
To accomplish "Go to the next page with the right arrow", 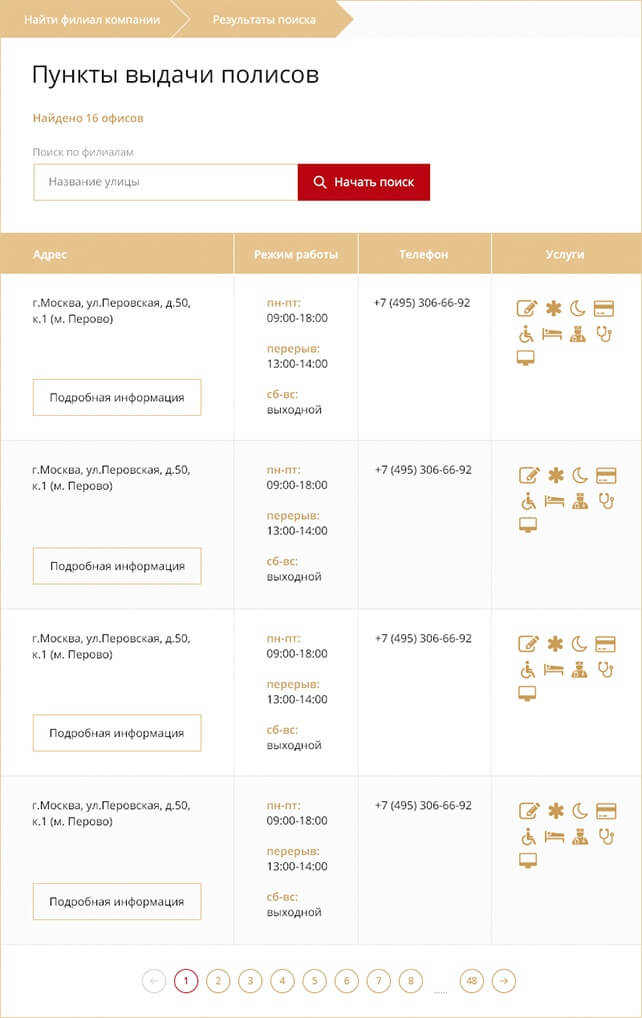I will coord(505,981).
